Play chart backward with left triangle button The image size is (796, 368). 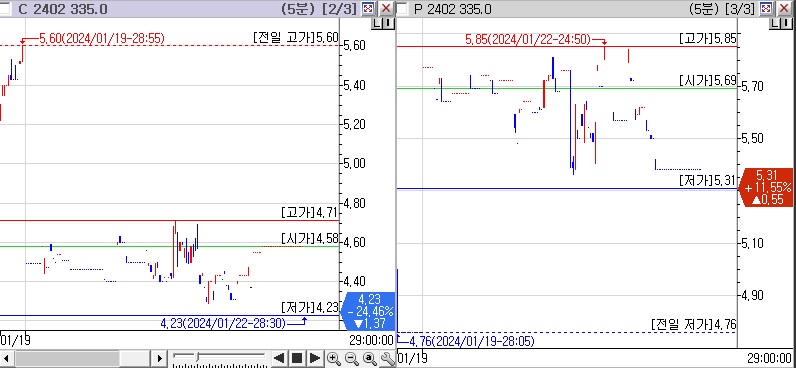[278, 358]
